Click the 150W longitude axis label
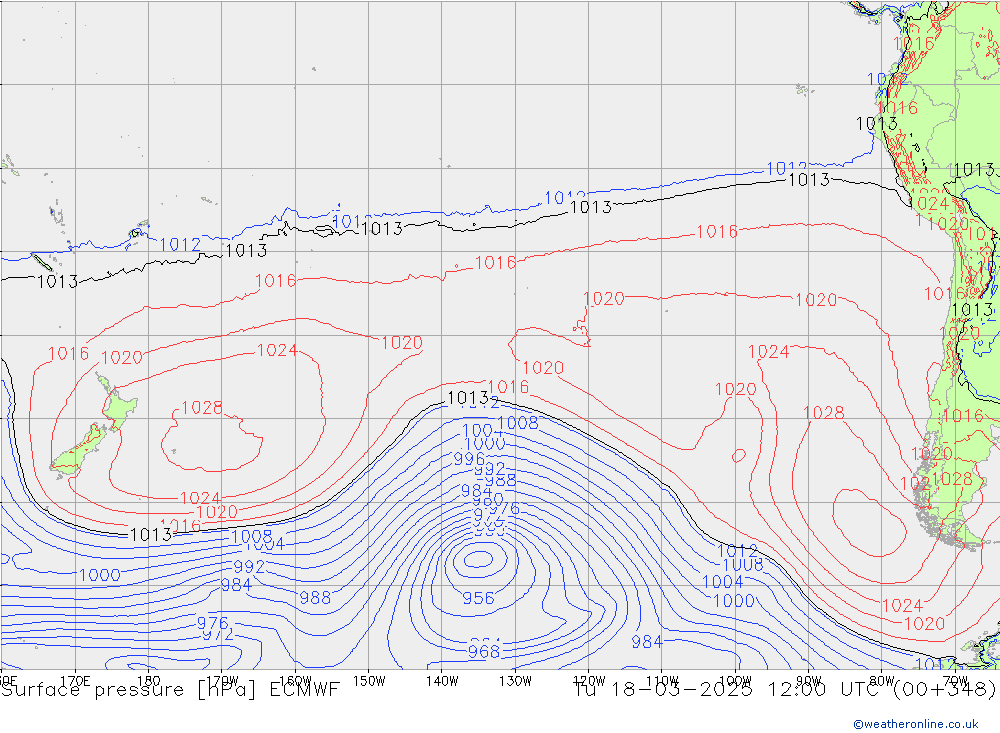Image resolution: width=1000 pixels, height=733 pixels. (x=369, y=680)
